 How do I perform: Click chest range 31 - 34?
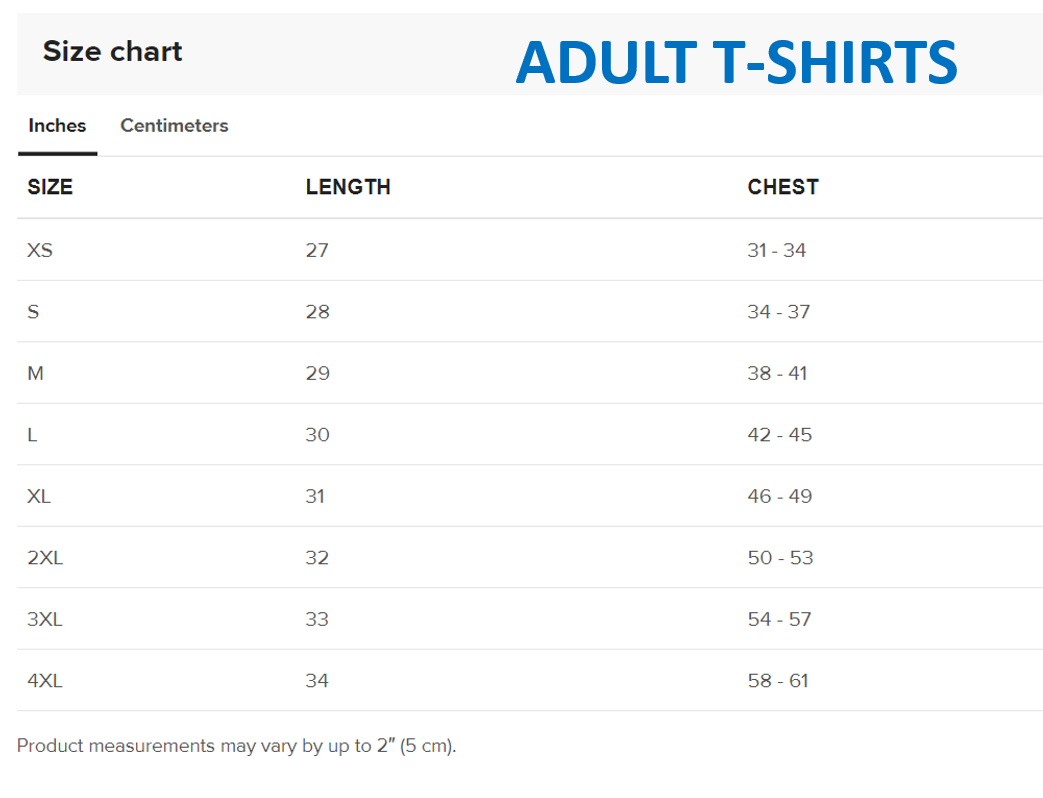point(777,250)
